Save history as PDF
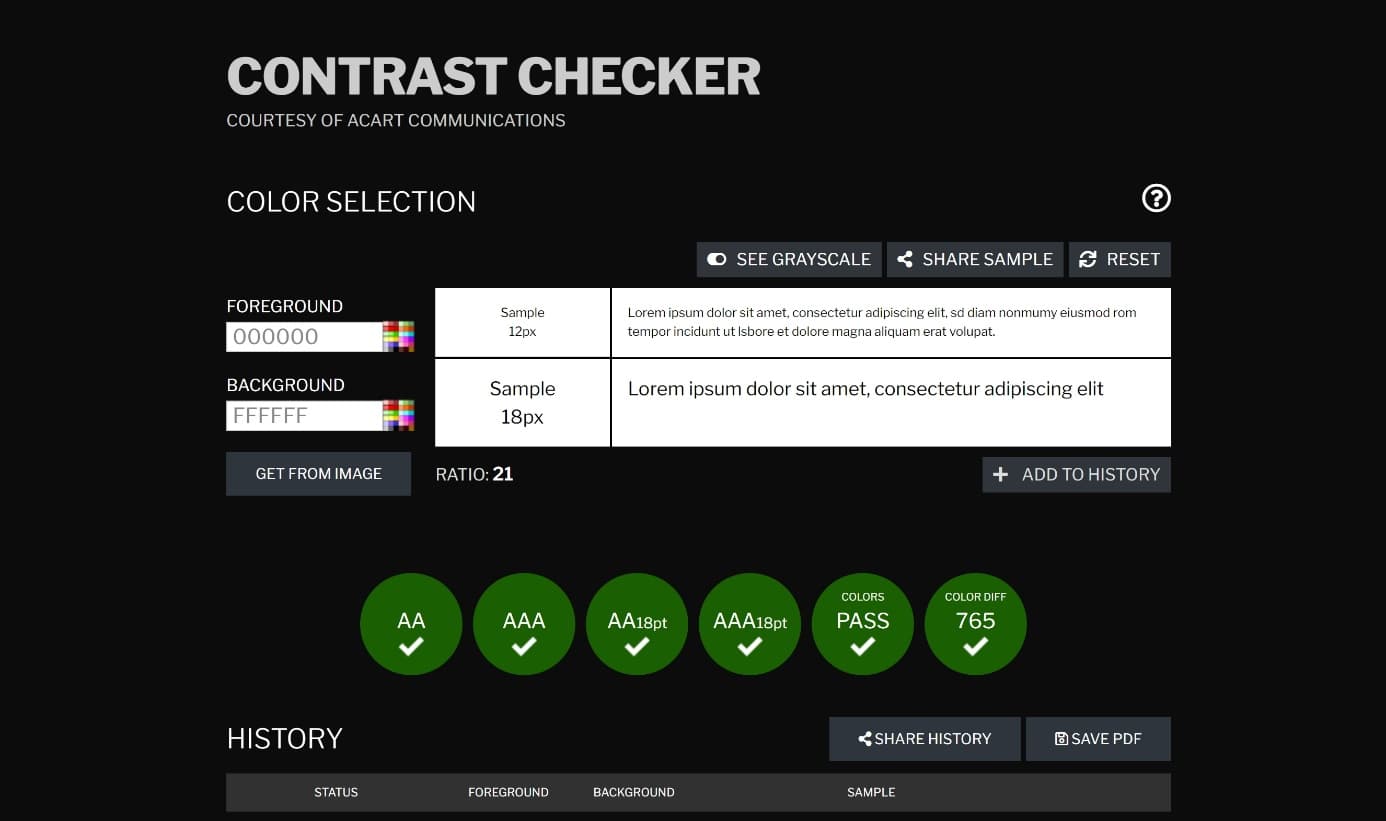1386x821 pixels. click(x=1098, y=739)
